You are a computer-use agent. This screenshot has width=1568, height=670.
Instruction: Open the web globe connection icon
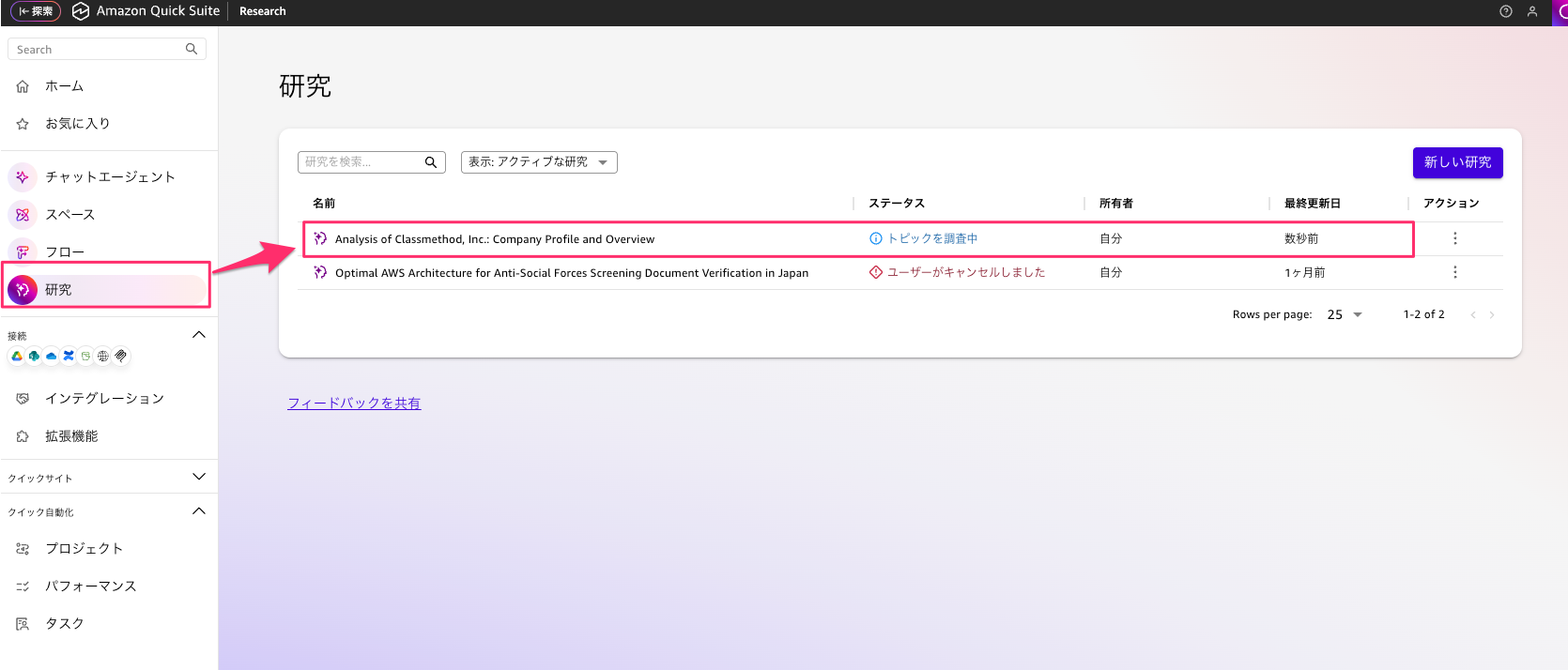(103, 356)
